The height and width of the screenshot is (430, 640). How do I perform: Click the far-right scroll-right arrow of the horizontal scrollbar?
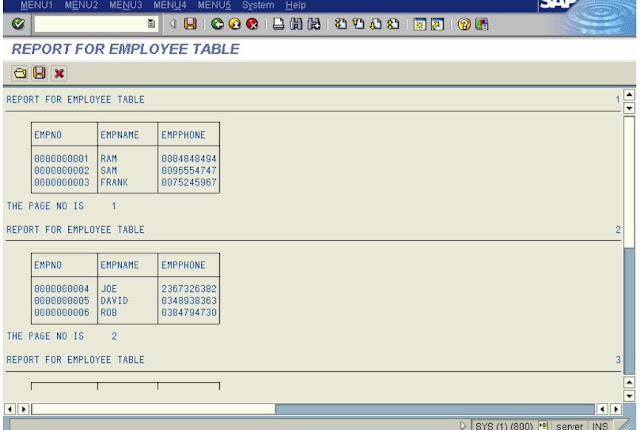(616, 409)
